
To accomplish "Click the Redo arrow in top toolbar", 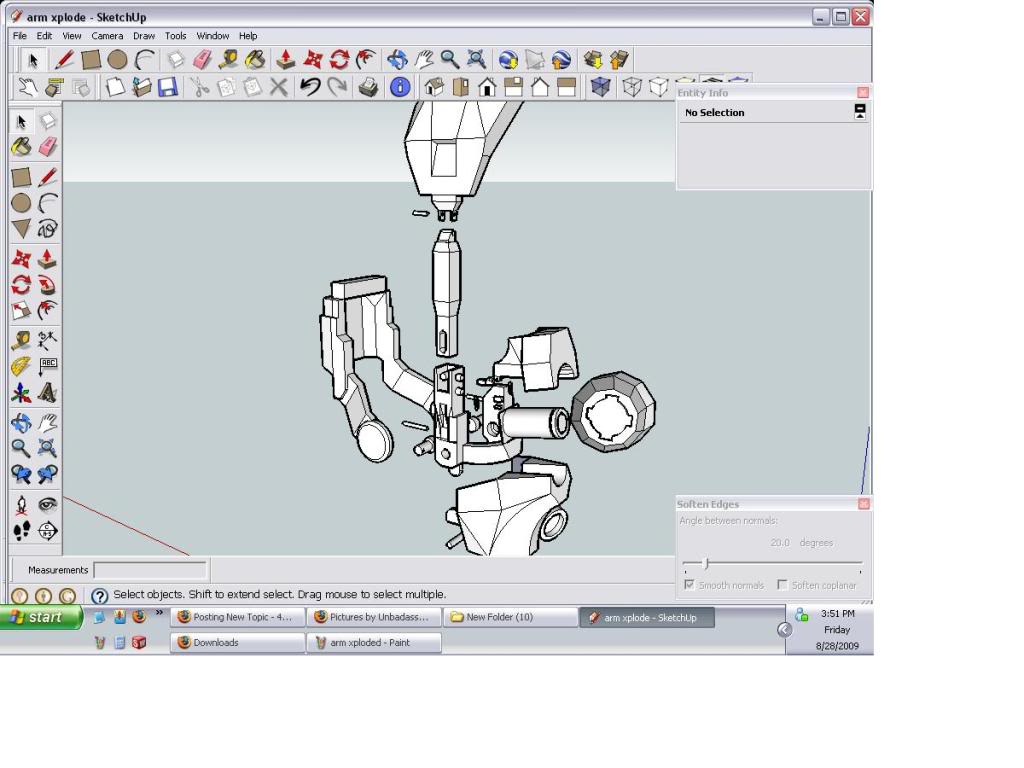I will click(x=337, y=86).
